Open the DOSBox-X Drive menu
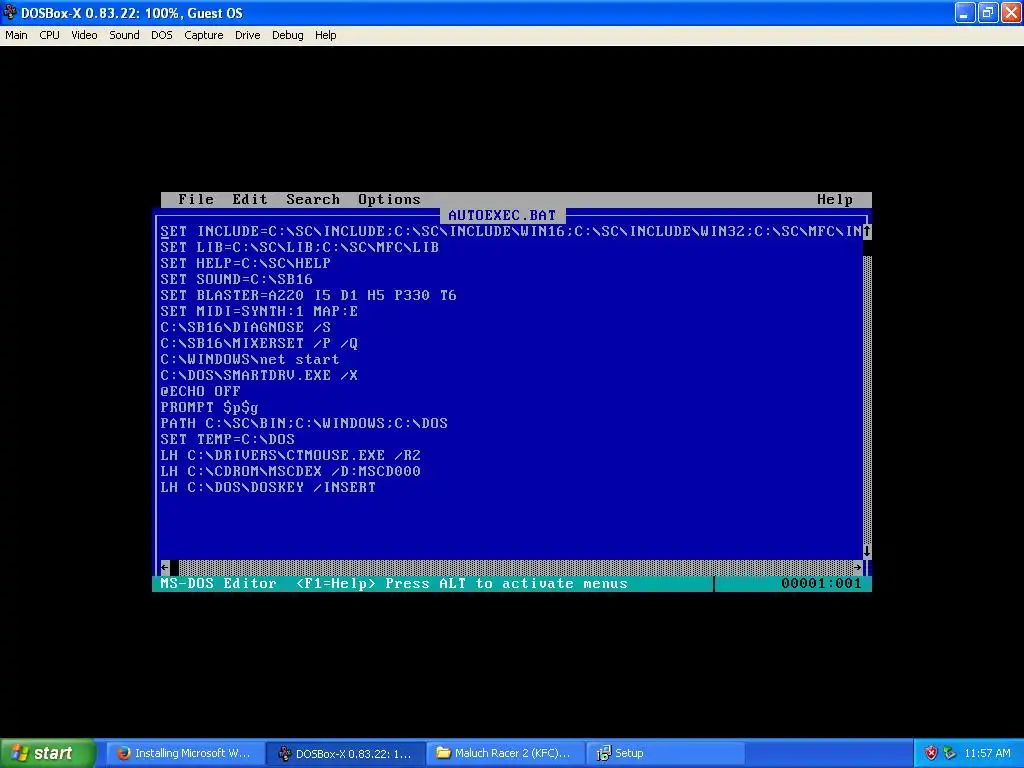Image resolution: width=1024 pixels, height=768 pixels. click(248, 35)
